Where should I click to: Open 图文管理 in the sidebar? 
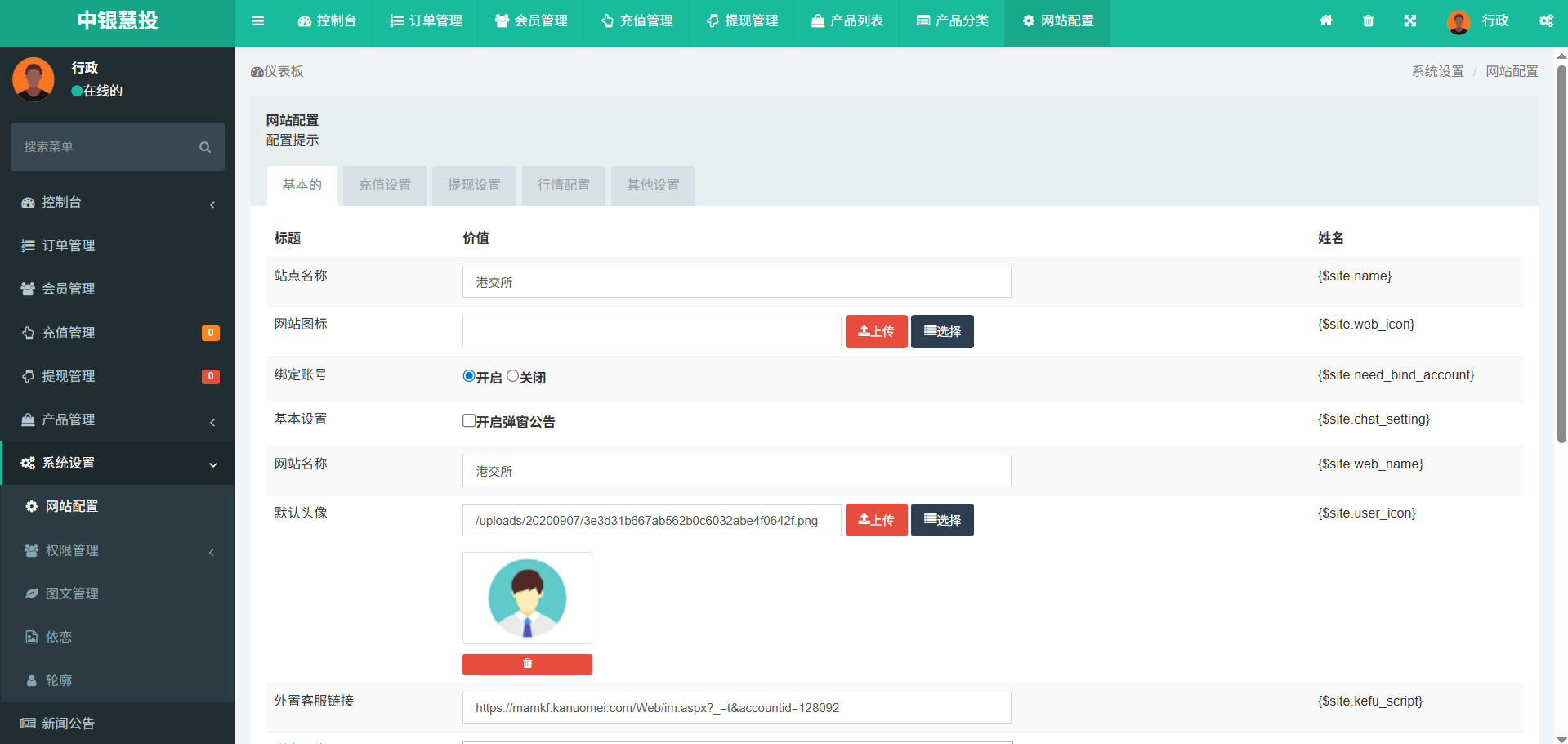coord(118,594)
